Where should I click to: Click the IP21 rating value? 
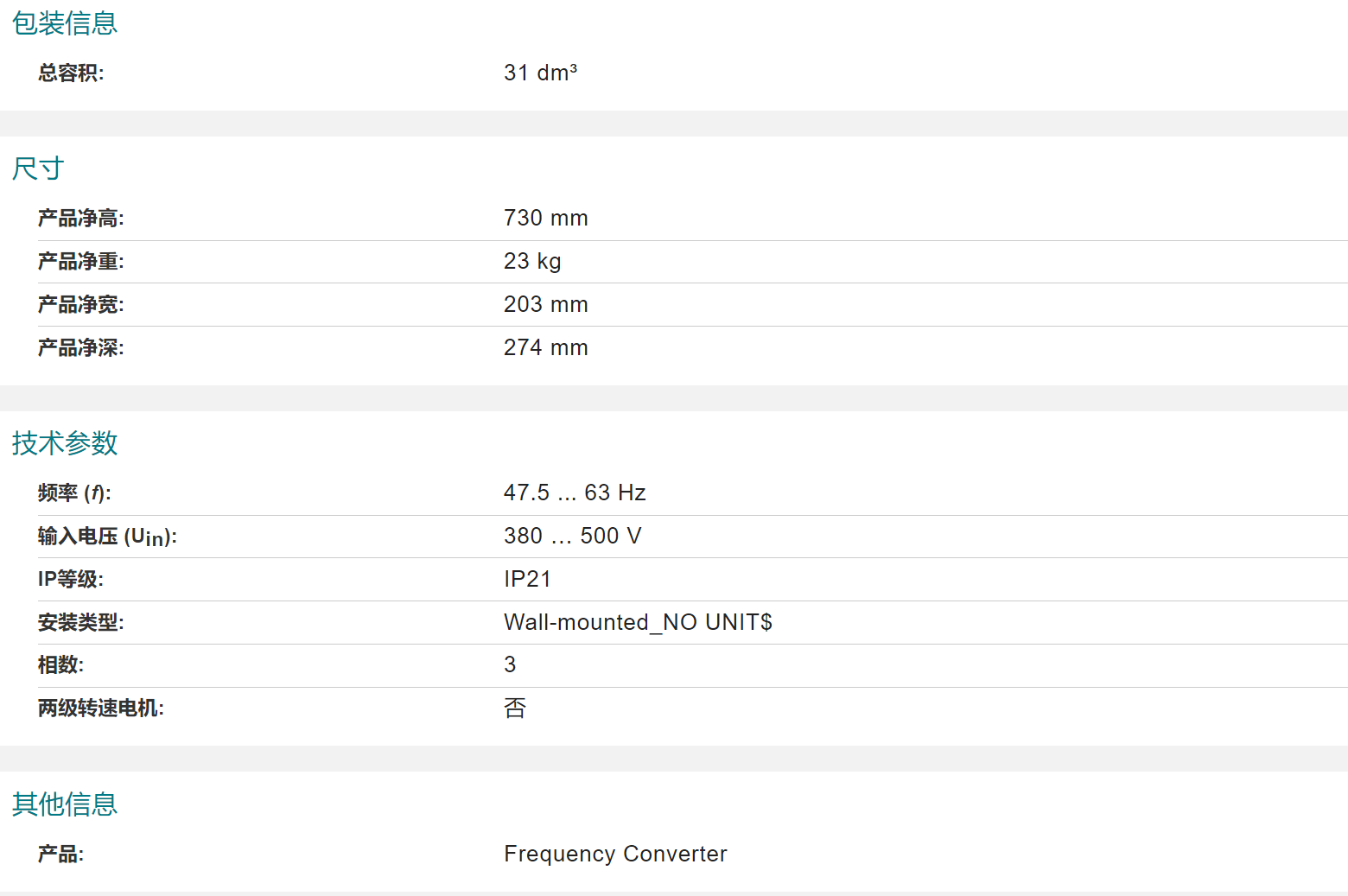point(528,579)
